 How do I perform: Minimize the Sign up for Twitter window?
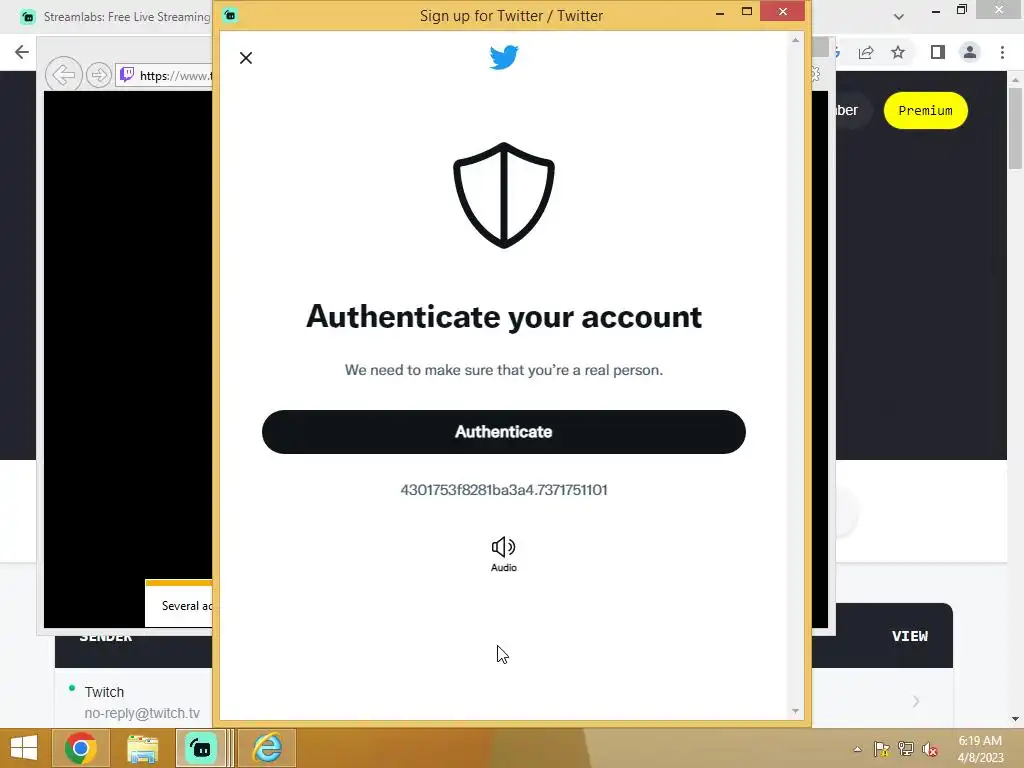click(720, 12)
